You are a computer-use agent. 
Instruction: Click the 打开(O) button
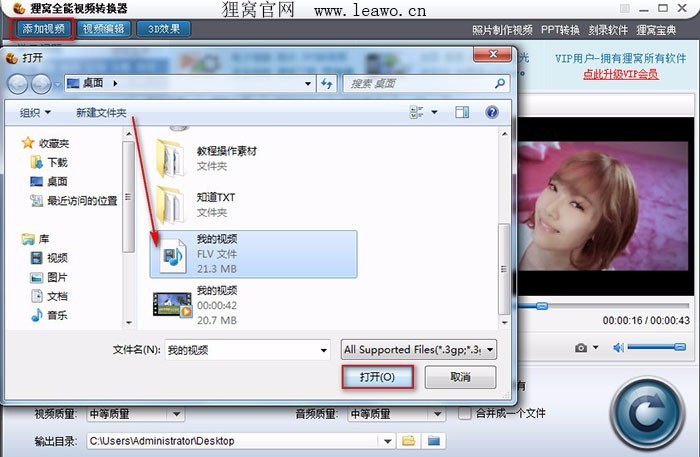coord(378,377)
